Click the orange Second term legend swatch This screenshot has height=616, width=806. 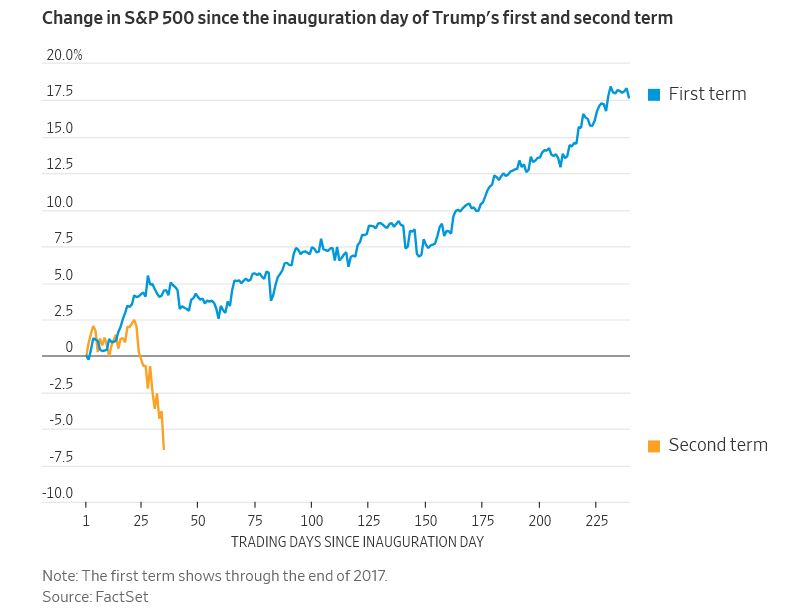click(x=654, y=445)
